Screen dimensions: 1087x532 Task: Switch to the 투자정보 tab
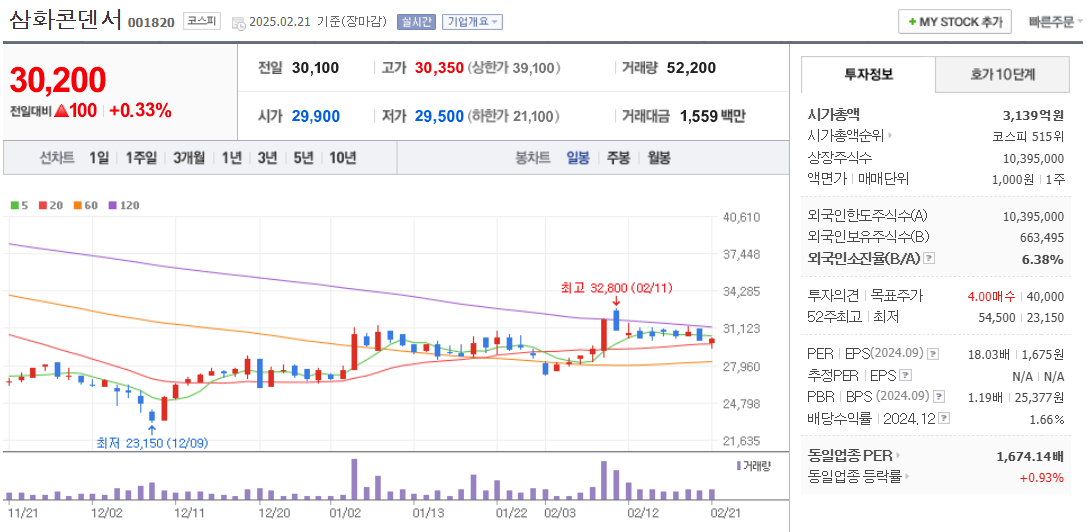869,74
